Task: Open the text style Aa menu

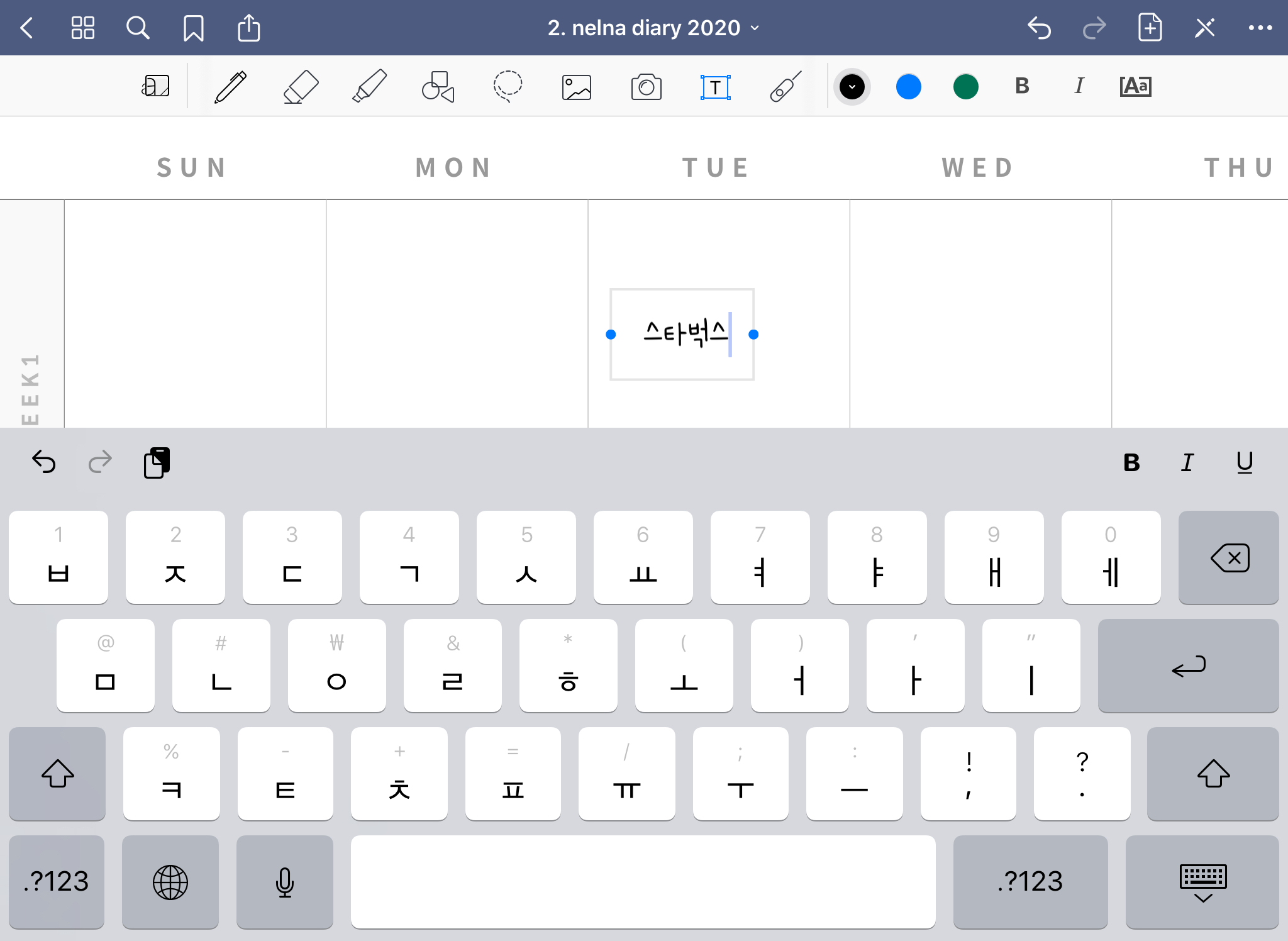Action: (x=1135, y=87)
